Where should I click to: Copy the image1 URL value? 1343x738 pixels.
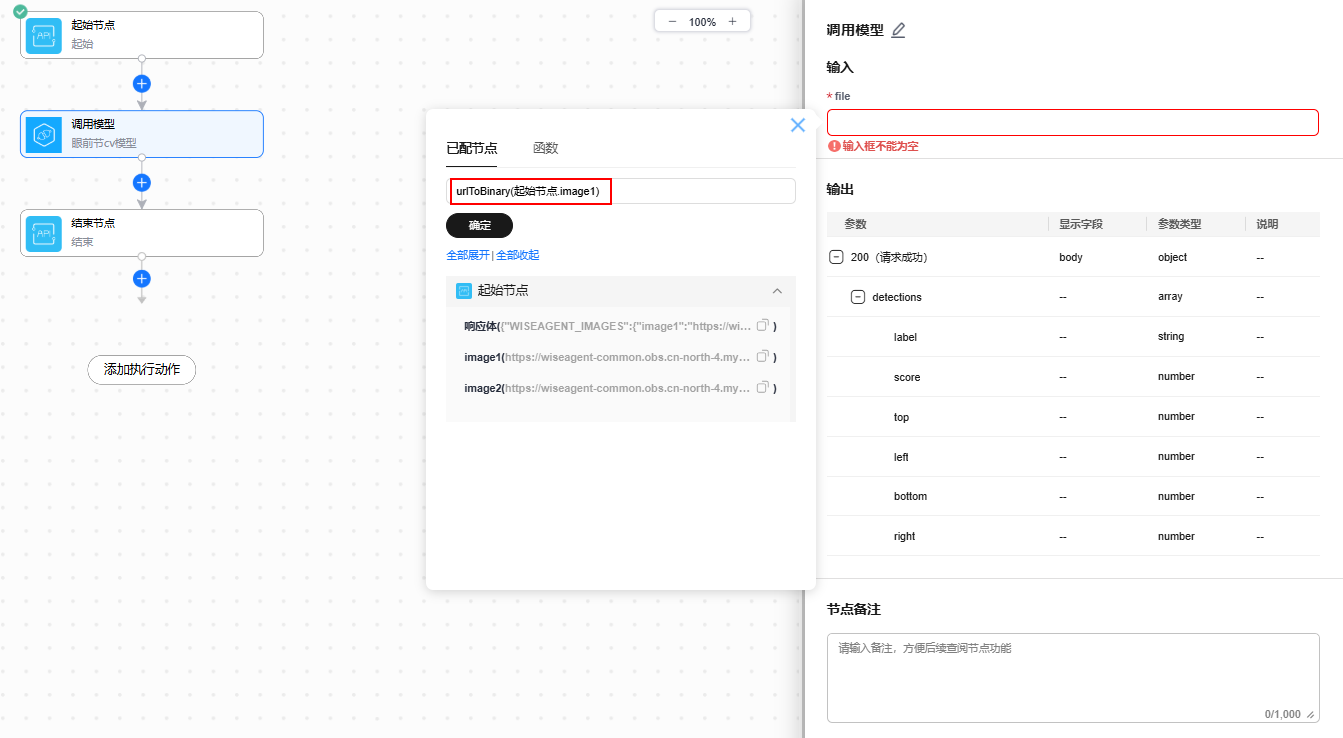[x=762, y=357]
